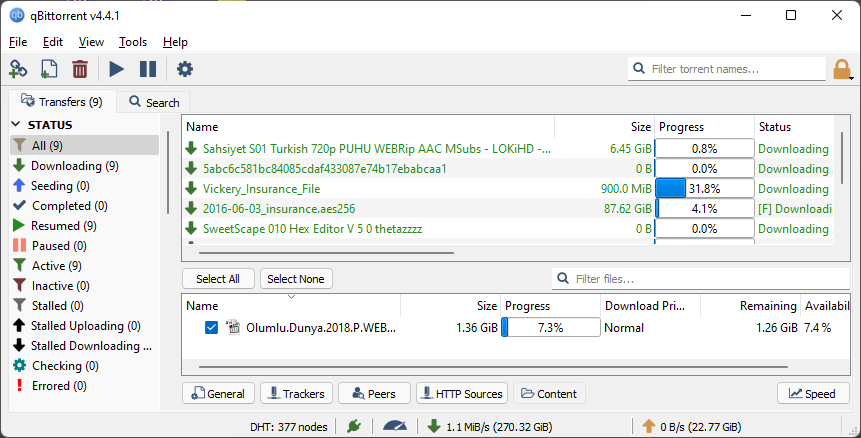Sort torrents by Size column header
The height and width of the screenshot is (438, 861).
click(605, 127)
